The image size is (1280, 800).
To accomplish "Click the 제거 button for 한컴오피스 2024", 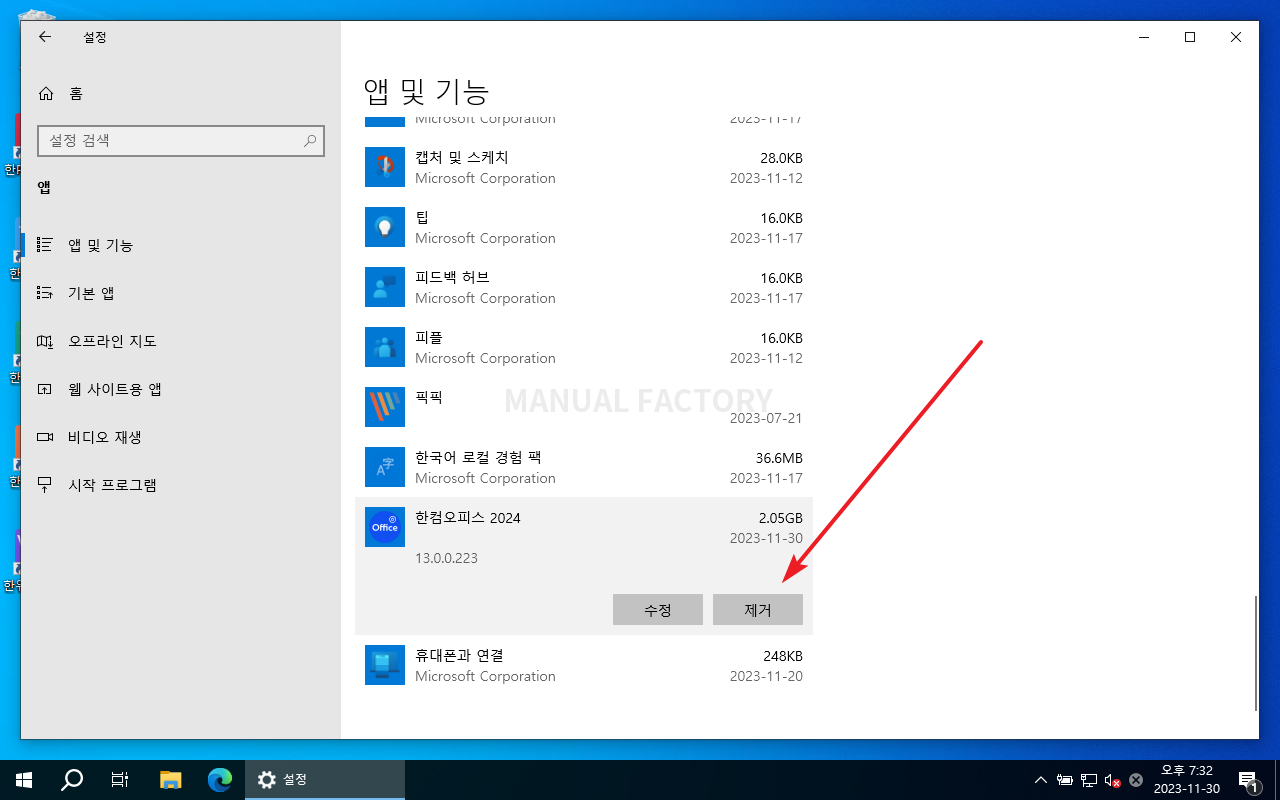I will tap(758, 610).
